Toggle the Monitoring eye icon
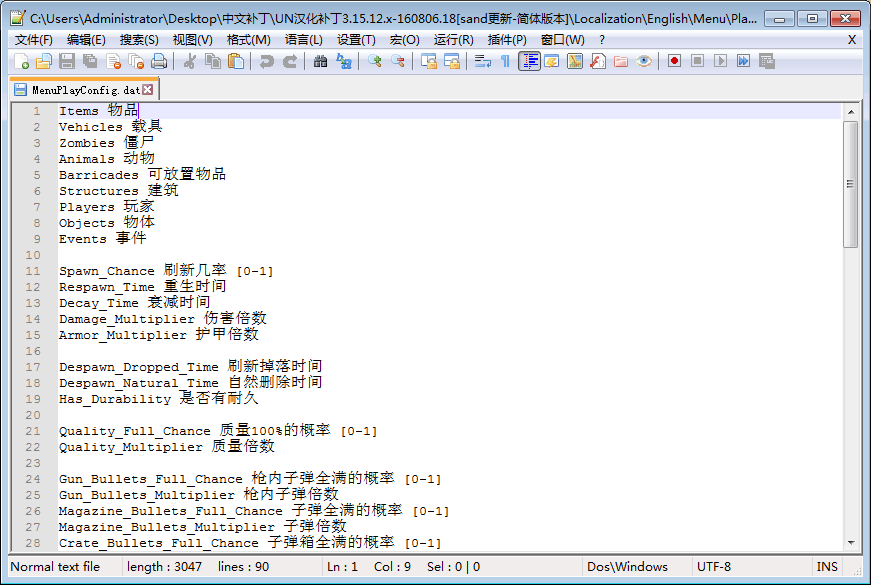The width and height of the screenshot is (871, 585). [644, 61]
